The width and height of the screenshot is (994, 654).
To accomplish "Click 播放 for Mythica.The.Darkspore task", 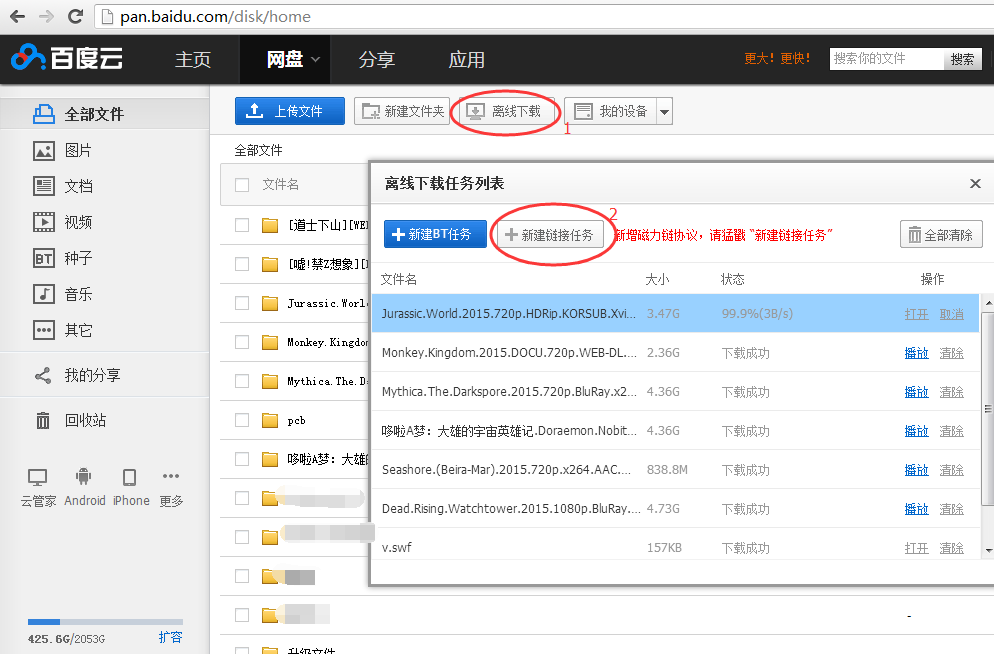I will pyautogui.click(x=917, y=392).
